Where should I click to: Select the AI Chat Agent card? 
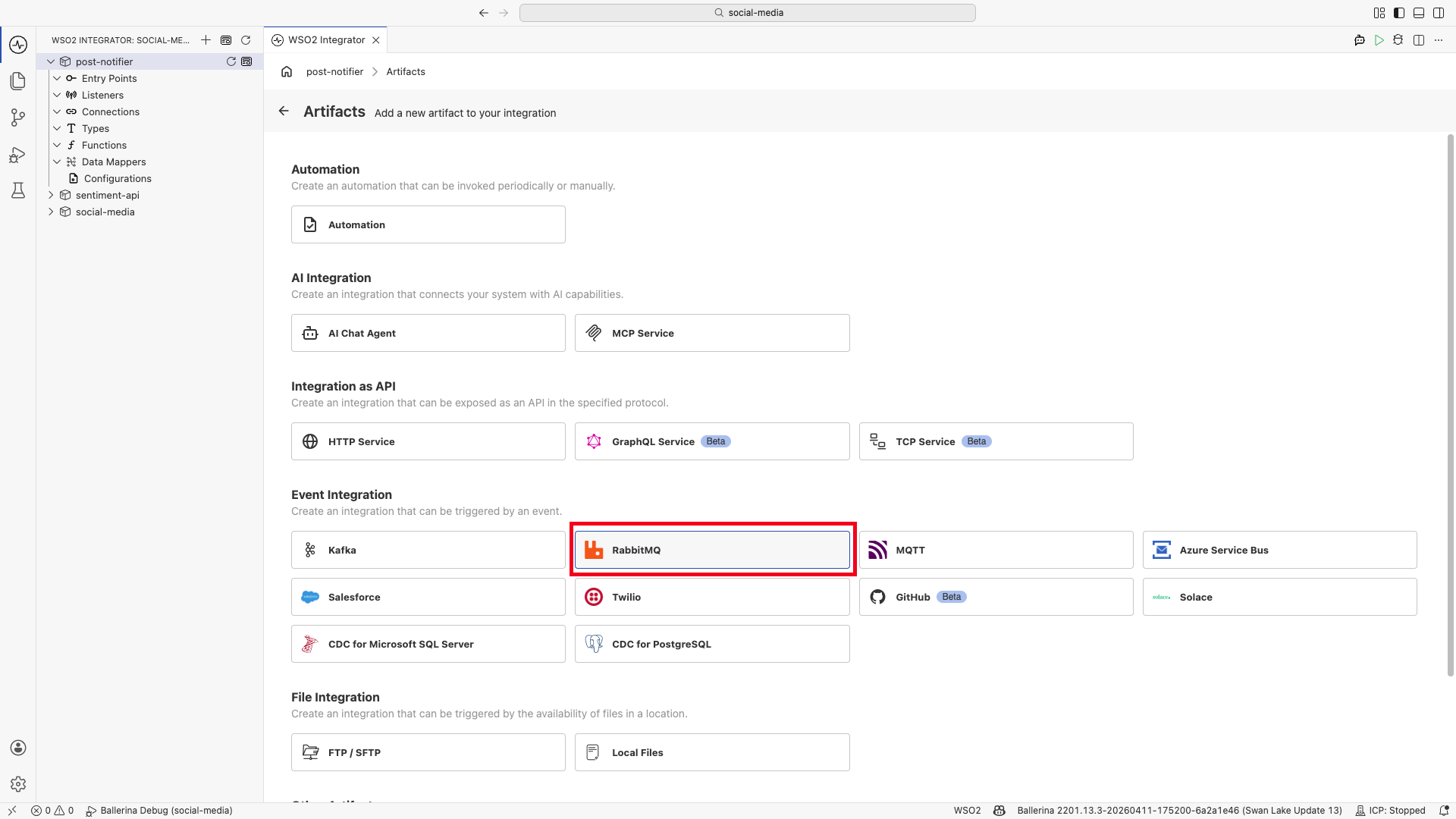428,333
